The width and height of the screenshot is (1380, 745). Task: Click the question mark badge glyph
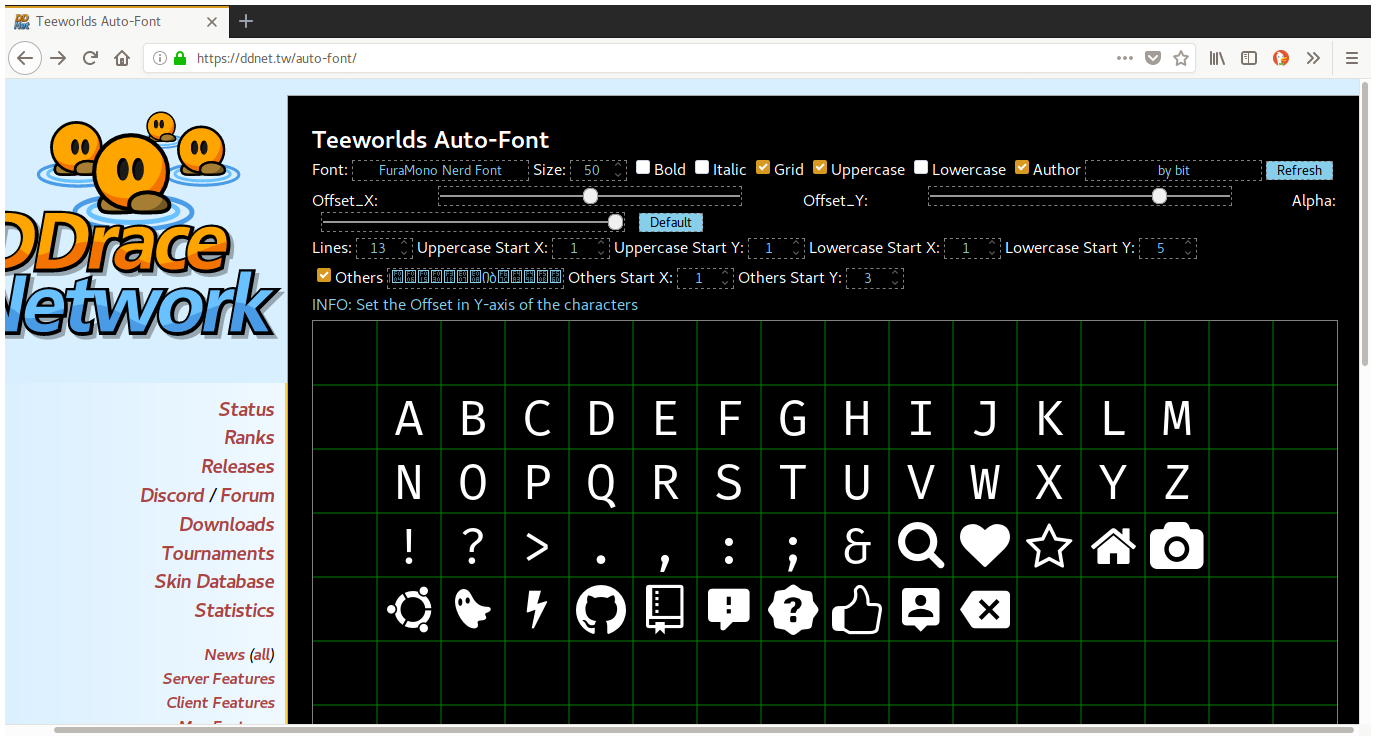point(793,608)
